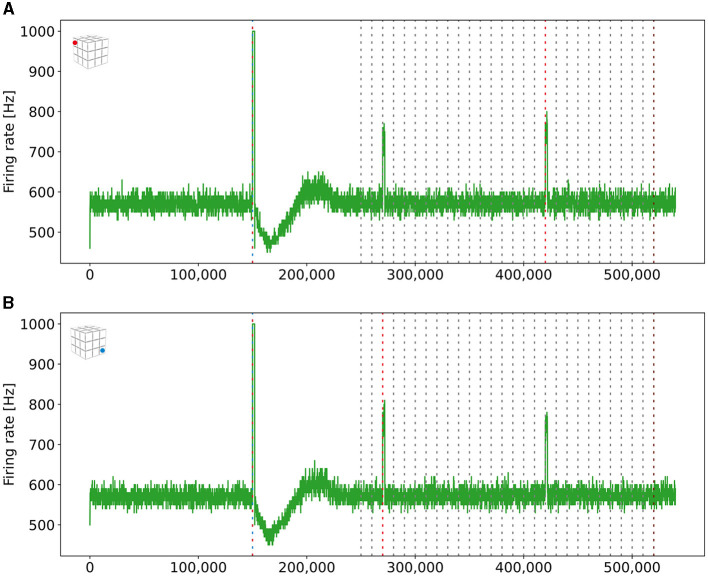The width and height of the screenshot is (708, 577).
Task: Click the blue dot on panel B cube
Action: [x=102, y=350]
